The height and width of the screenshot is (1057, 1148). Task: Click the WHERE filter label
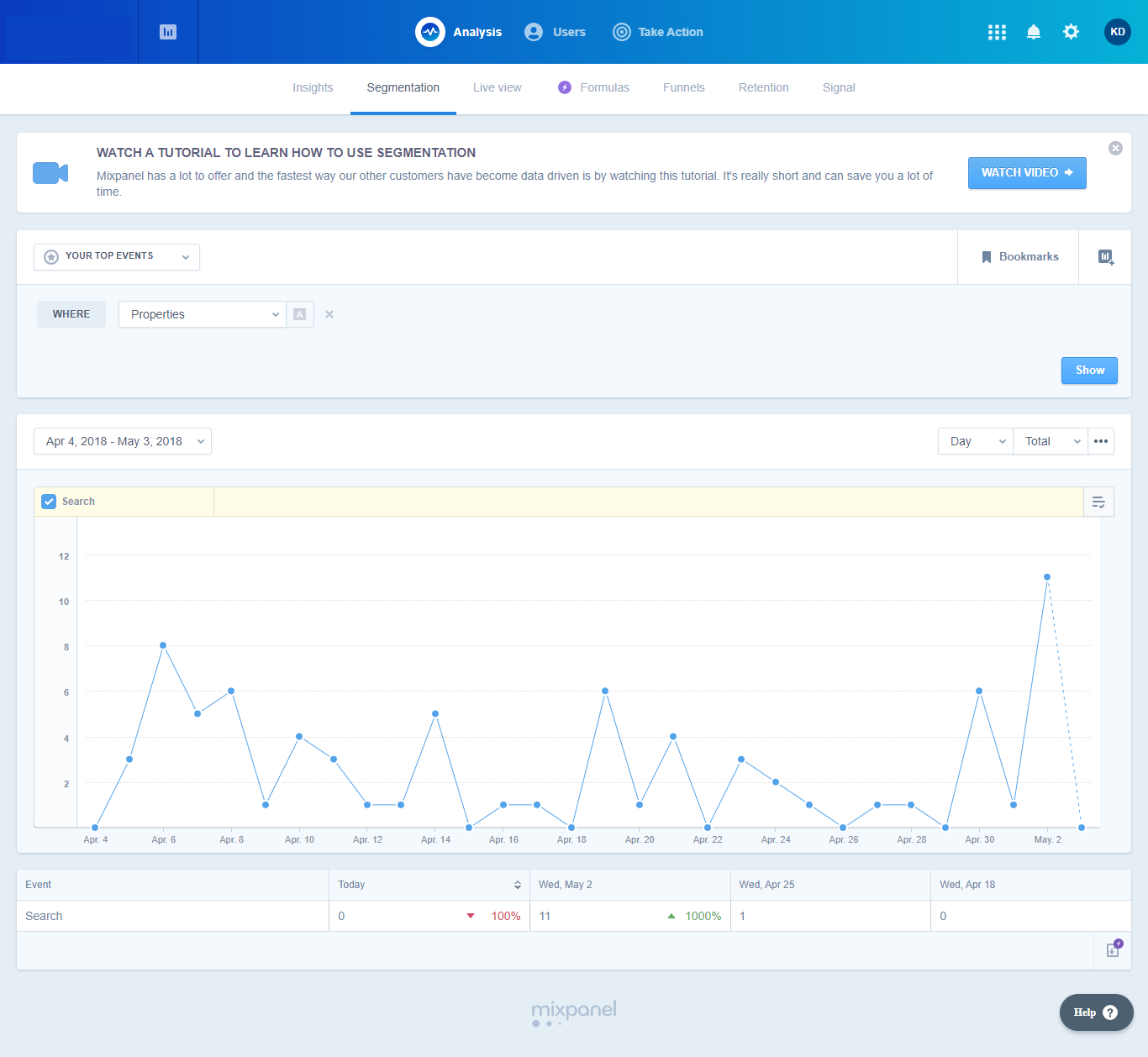pos(71,314)
